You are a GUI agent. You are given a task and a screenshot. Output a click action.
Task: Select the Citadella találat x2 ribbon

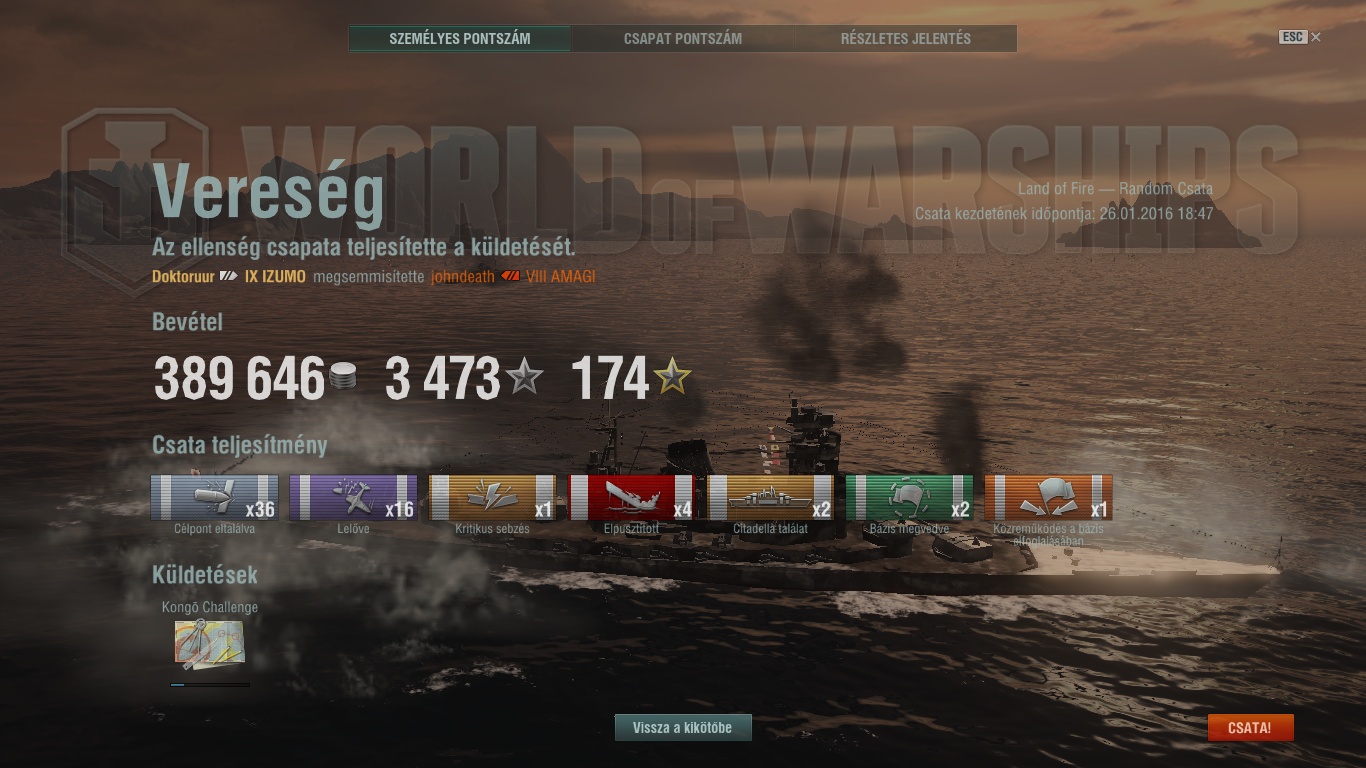point(771,498)
